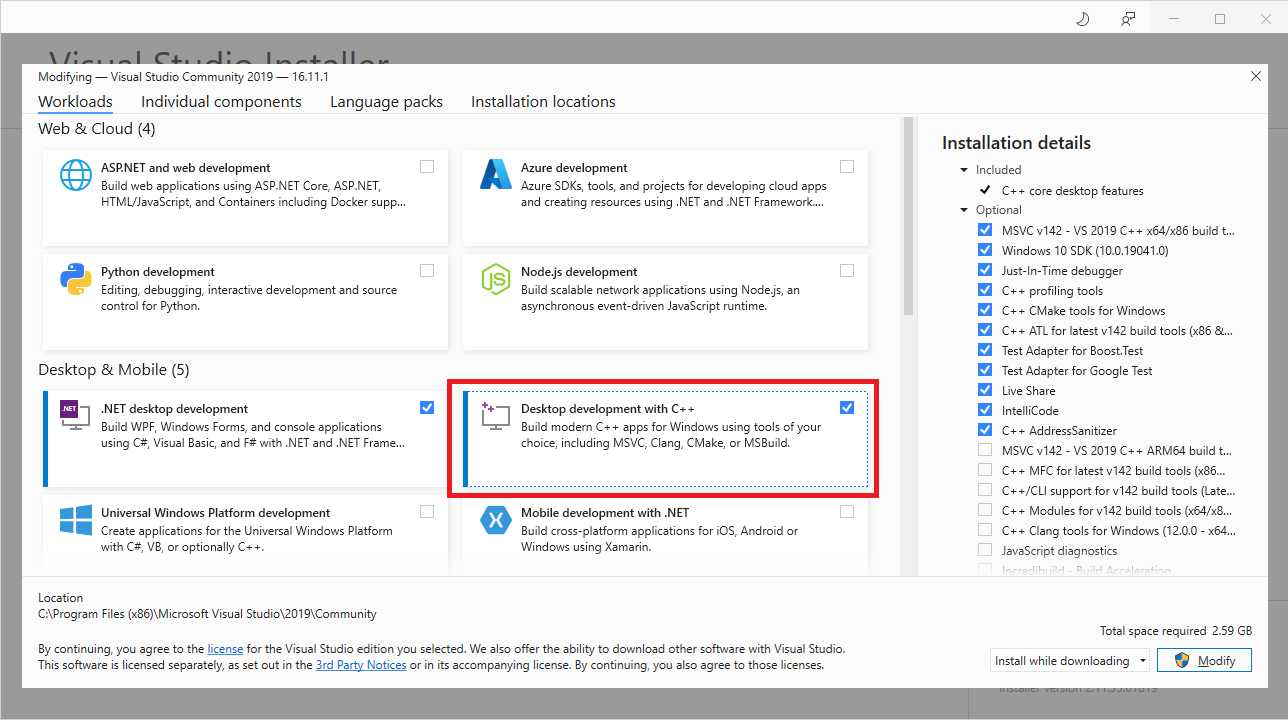Select the Universal Windows Platform icon
Viewport: 1288px width, 720px height.
coord(75,519)
